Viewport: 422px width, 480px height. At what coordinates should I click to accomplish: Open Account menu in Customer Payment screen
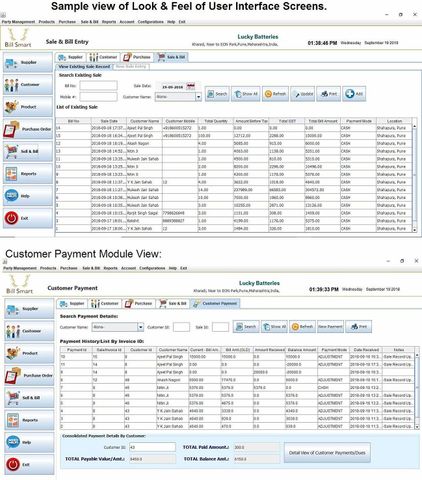128,268
